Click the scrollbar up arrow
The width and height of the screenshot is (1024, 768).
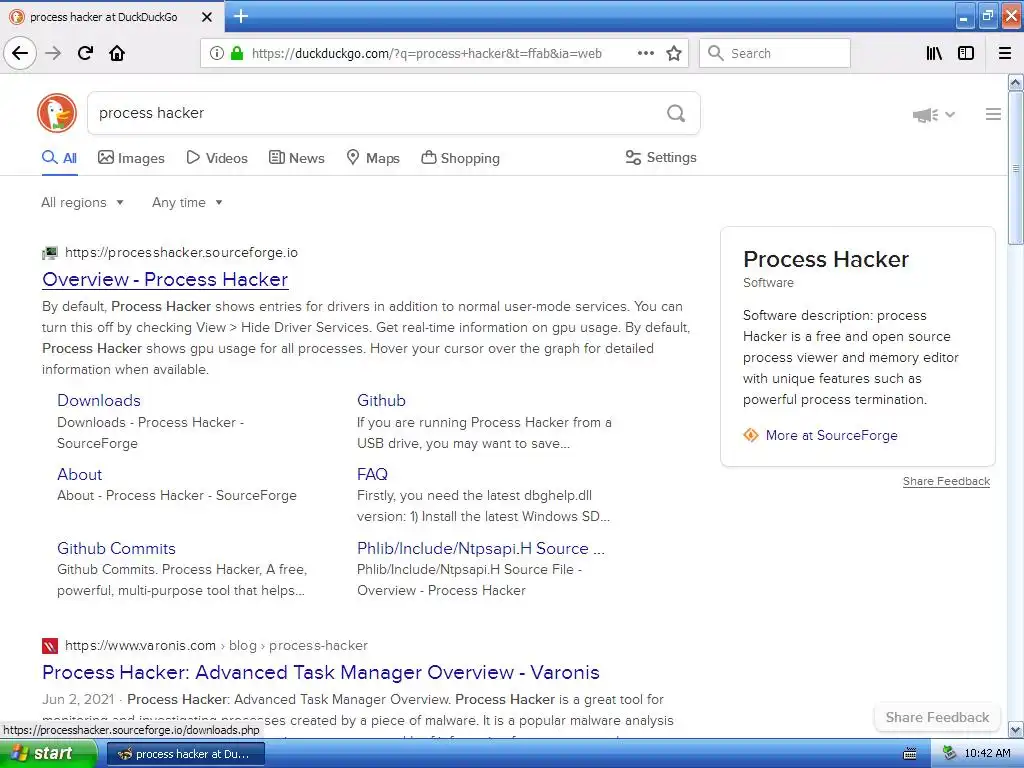tap(1016, 82)
